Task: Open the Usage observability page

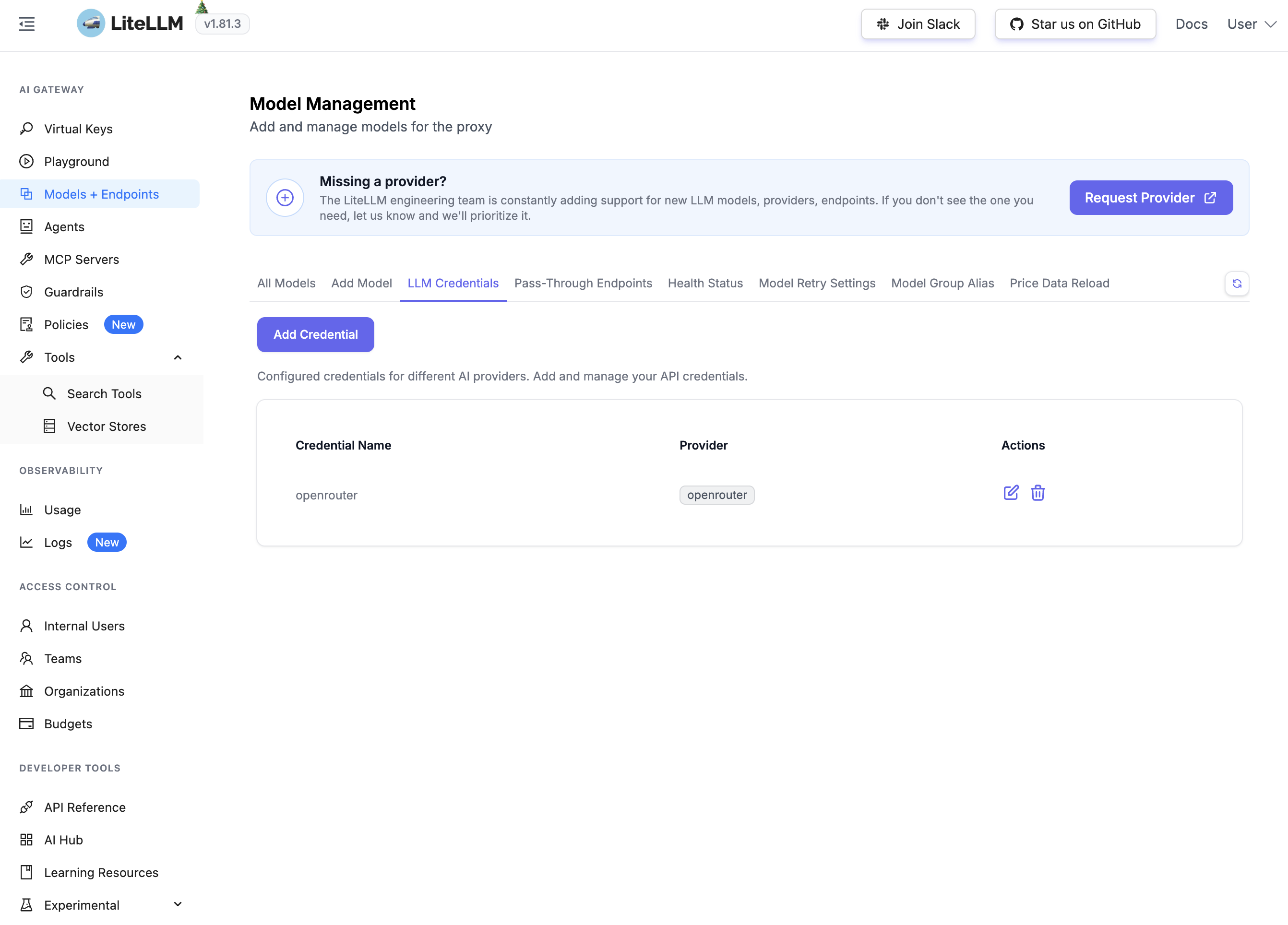Action: pos(62,510)
